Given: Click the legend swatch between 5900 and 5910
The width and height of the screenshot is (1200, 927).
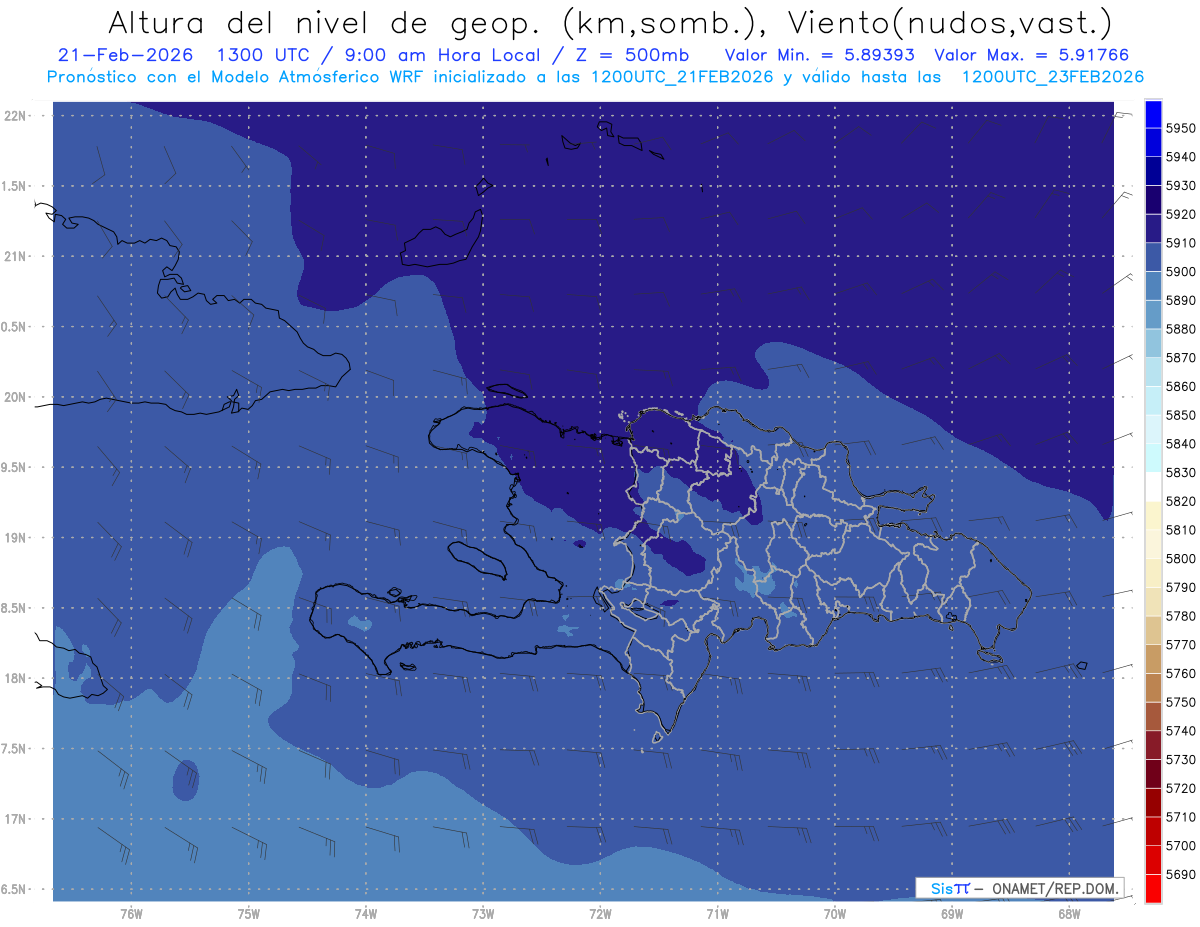Looking at the screenshot, I should tap(1153, 258).
